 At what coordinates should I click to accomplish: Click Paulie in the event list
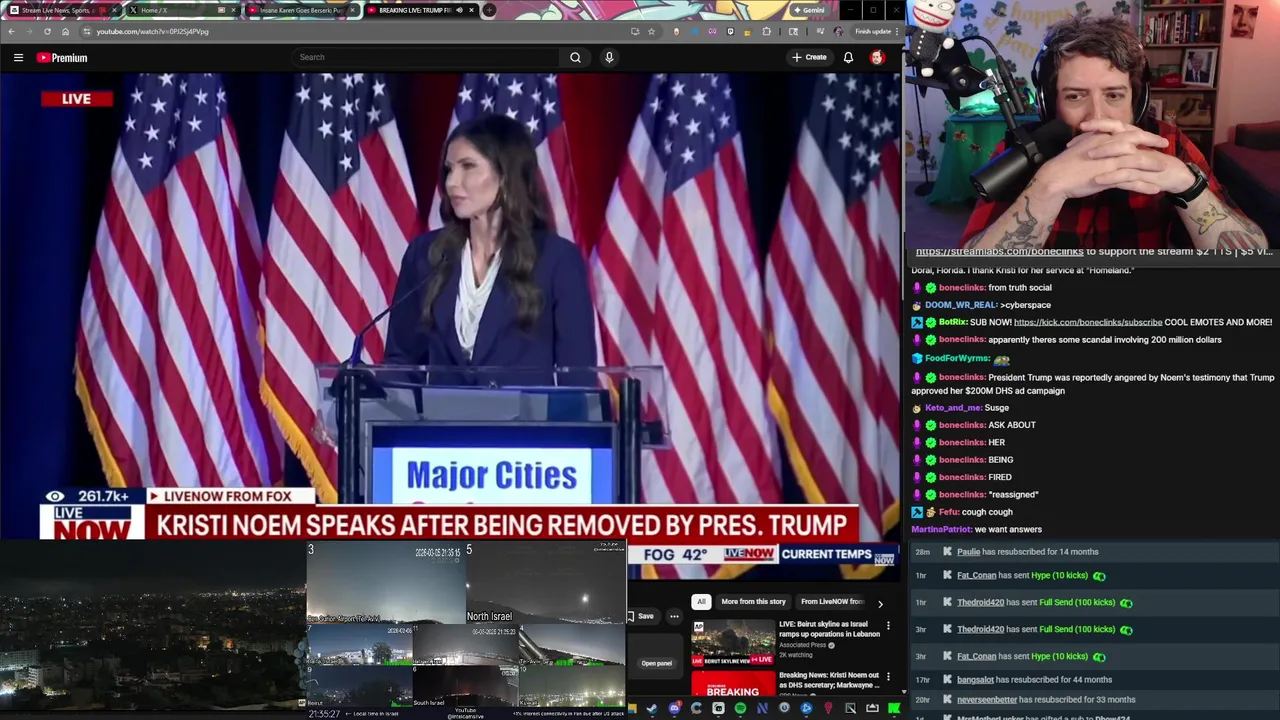(x=969, y=552)
